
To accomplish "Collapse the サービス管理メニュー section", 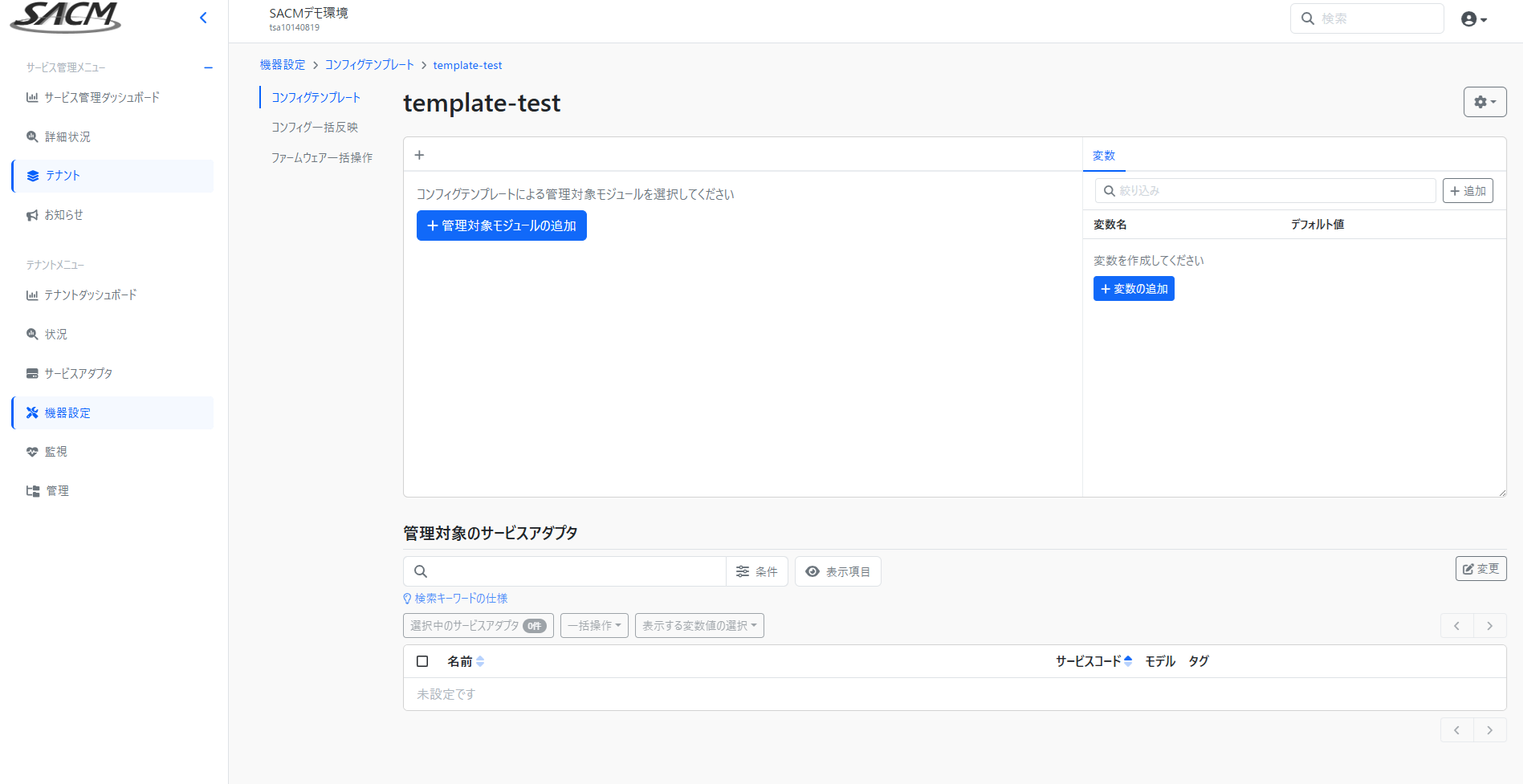I will coord(208,68).
